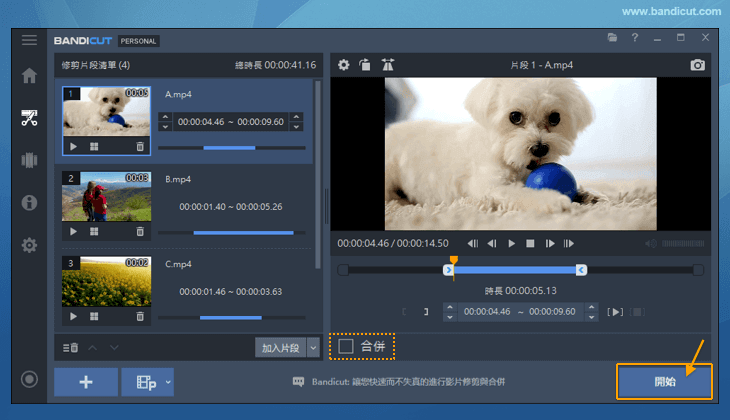Stop playback with the stop button
730x420 pixels.
[x=530, y=243]
